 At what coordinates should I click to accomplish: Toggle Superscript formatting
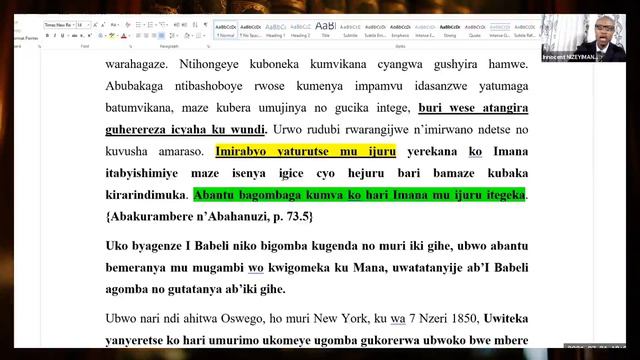89,36
